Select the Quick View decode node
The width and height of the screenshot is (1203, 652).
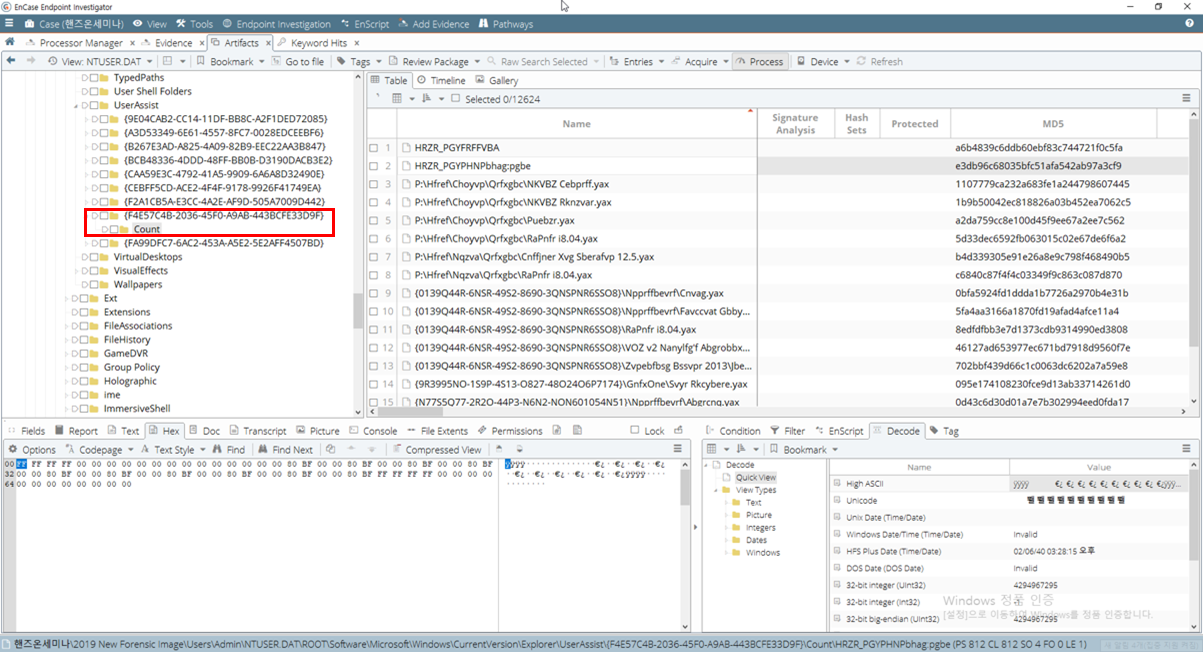pos(755,477)
